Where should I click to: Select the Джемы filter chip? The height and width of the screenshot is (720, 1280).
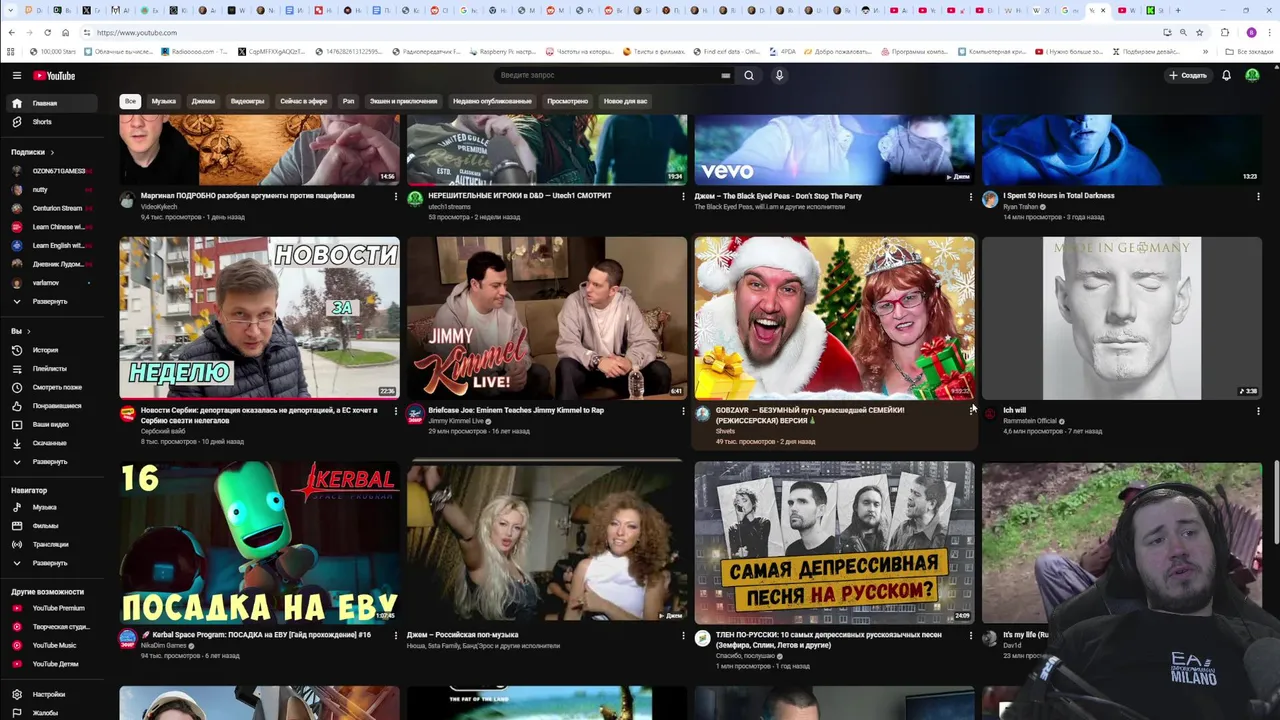[203, 101]
